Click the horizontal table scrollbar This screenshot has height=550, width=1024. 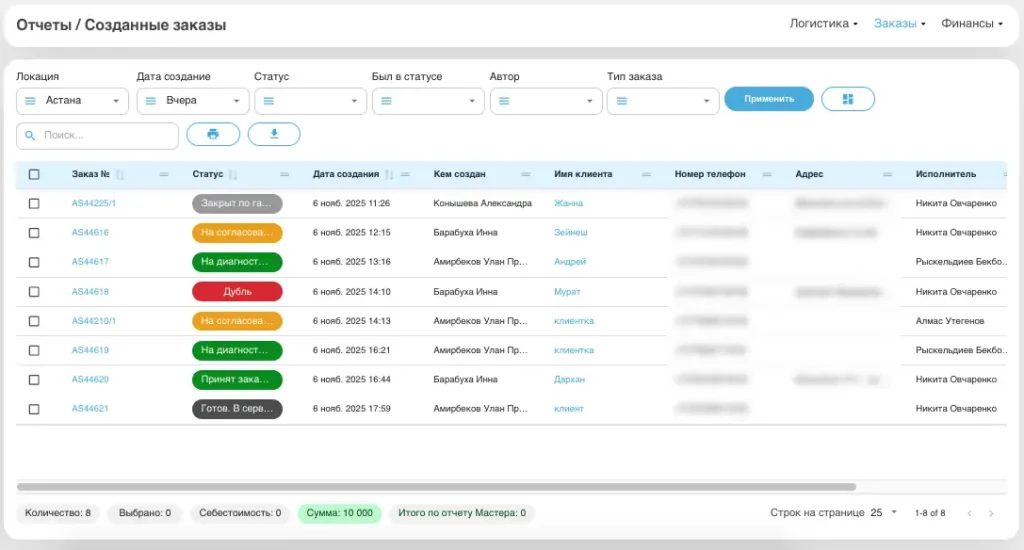[436, 487]
